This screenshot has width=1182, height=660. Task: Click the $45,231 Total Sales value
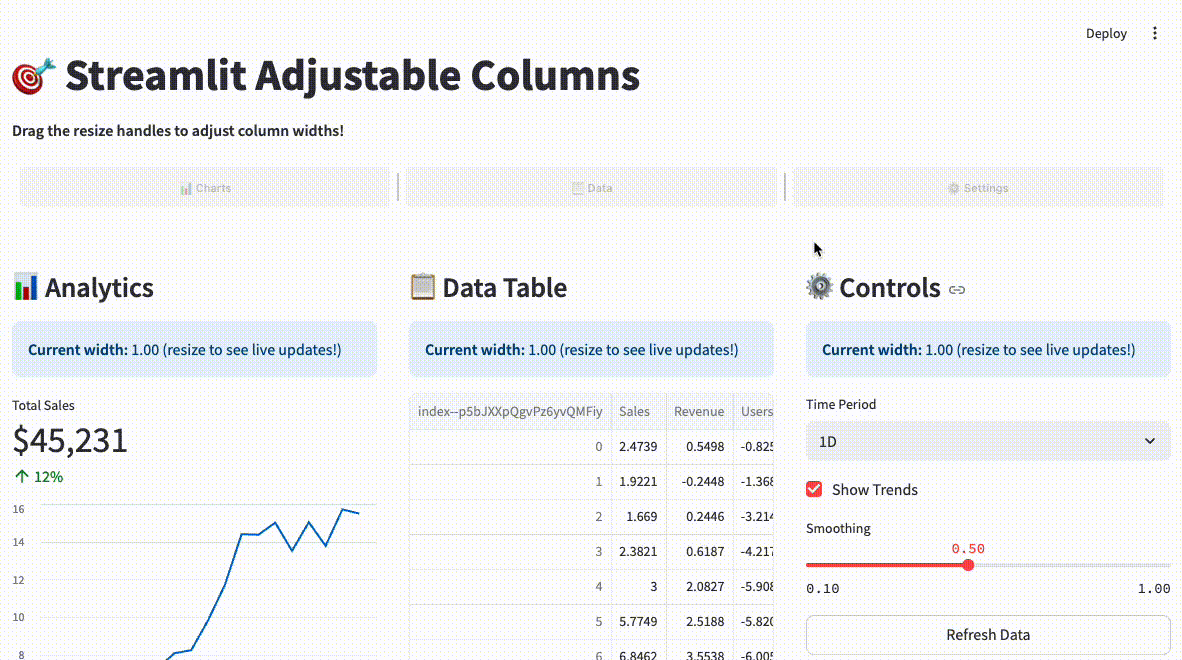click(70, 441)
